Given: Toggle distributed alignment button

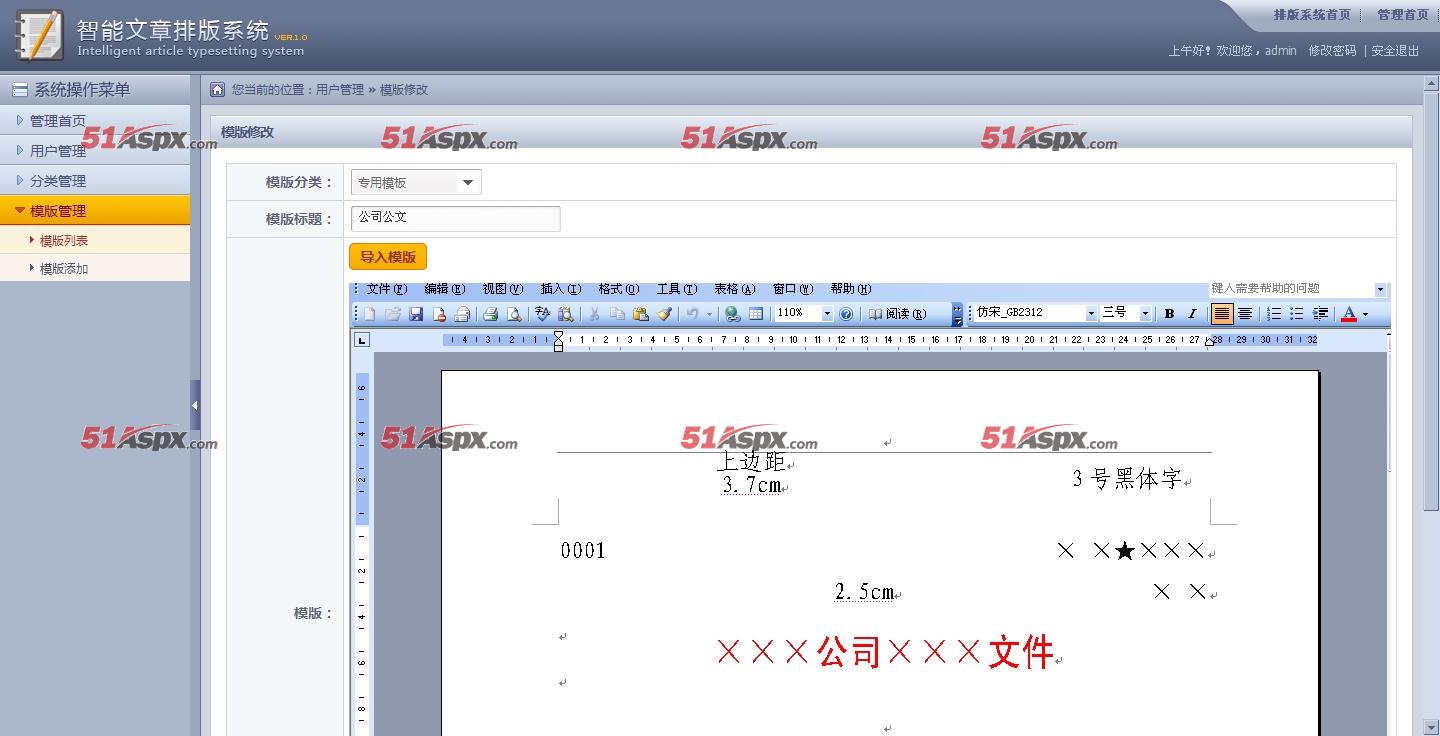Looking at the screenshot, I should click(1245, 314).
